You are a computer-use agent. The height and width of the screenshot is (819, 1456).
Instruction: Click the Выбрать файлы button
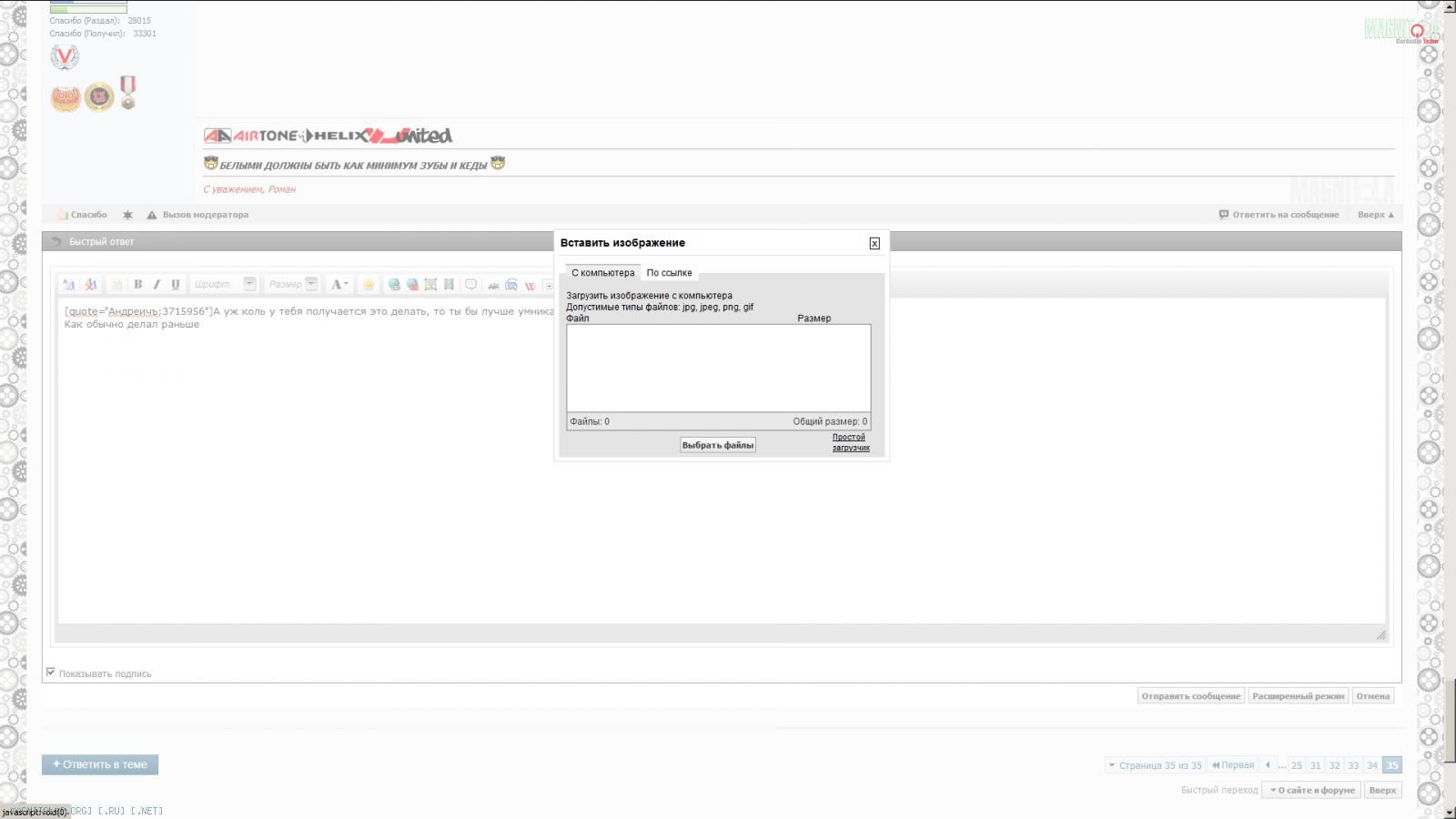click(718, 445)
